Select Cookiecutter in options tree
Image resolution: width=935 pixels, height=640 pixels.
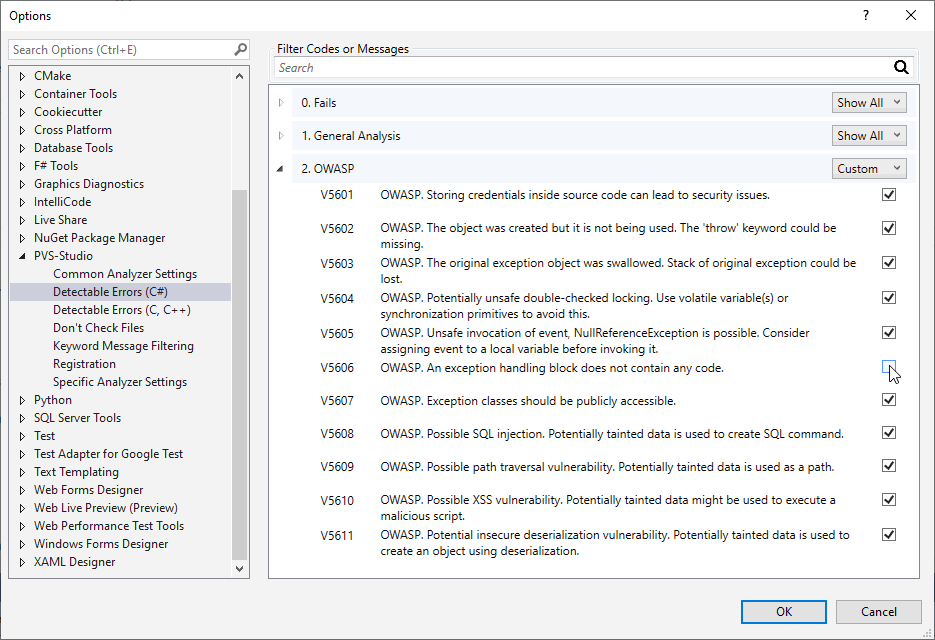click(68, 112)
